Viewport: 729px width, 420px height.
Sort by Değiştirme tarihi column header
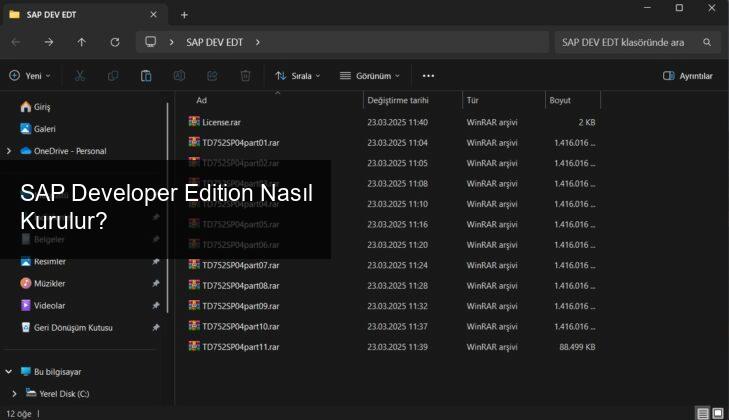coord(398,100)
